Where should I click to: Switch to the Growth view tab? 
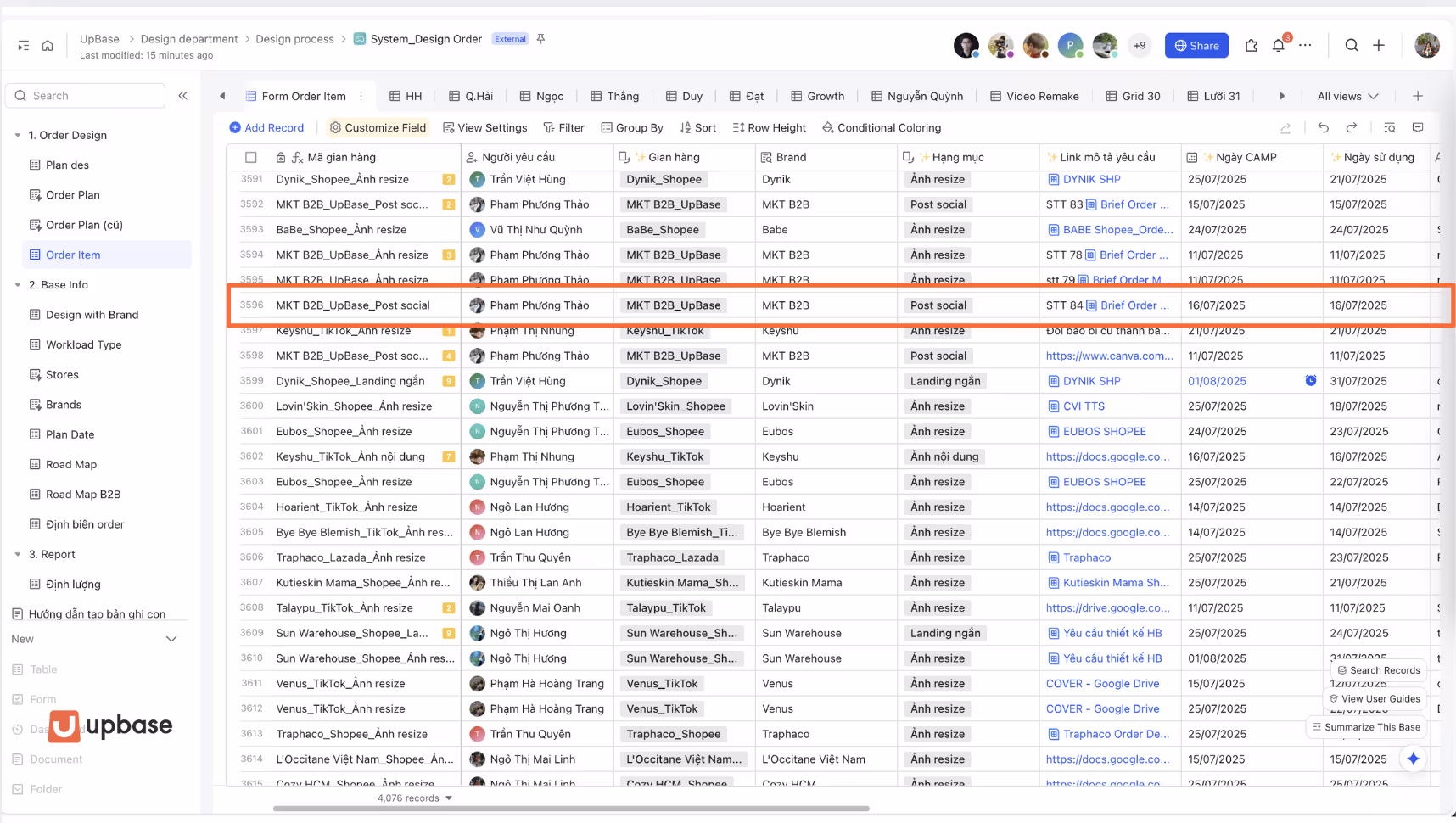click(817, 96)
